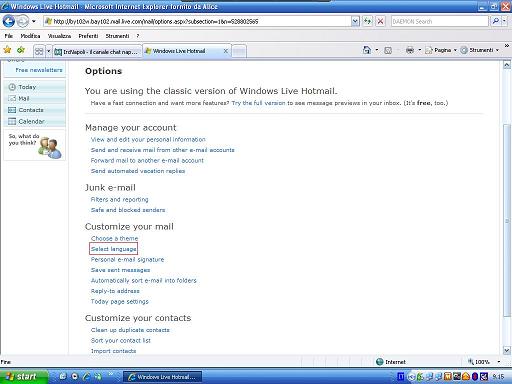Open 'Forward mail to another e-mail account'
The height and width of the screenshot is (384, 512).
pyautogui.click(x=147, y=161)
